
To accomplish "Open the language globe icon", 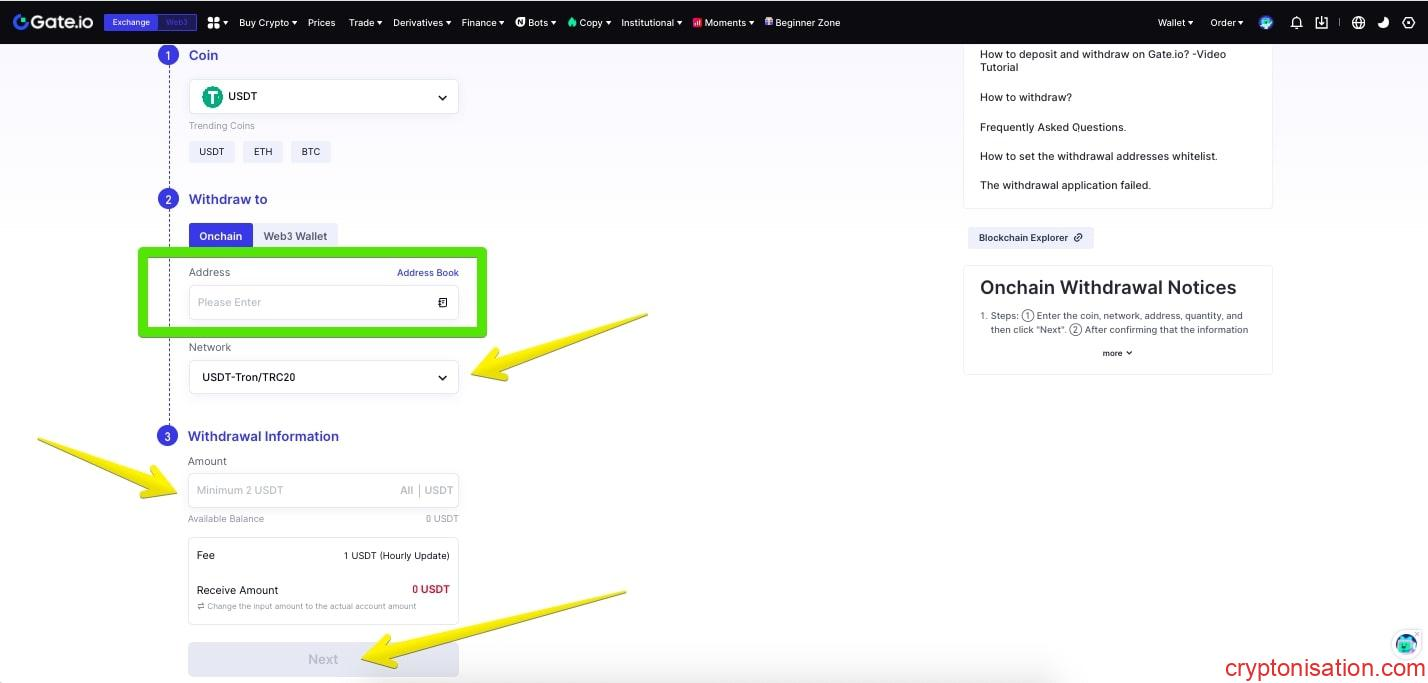I will pos(1358,22).
